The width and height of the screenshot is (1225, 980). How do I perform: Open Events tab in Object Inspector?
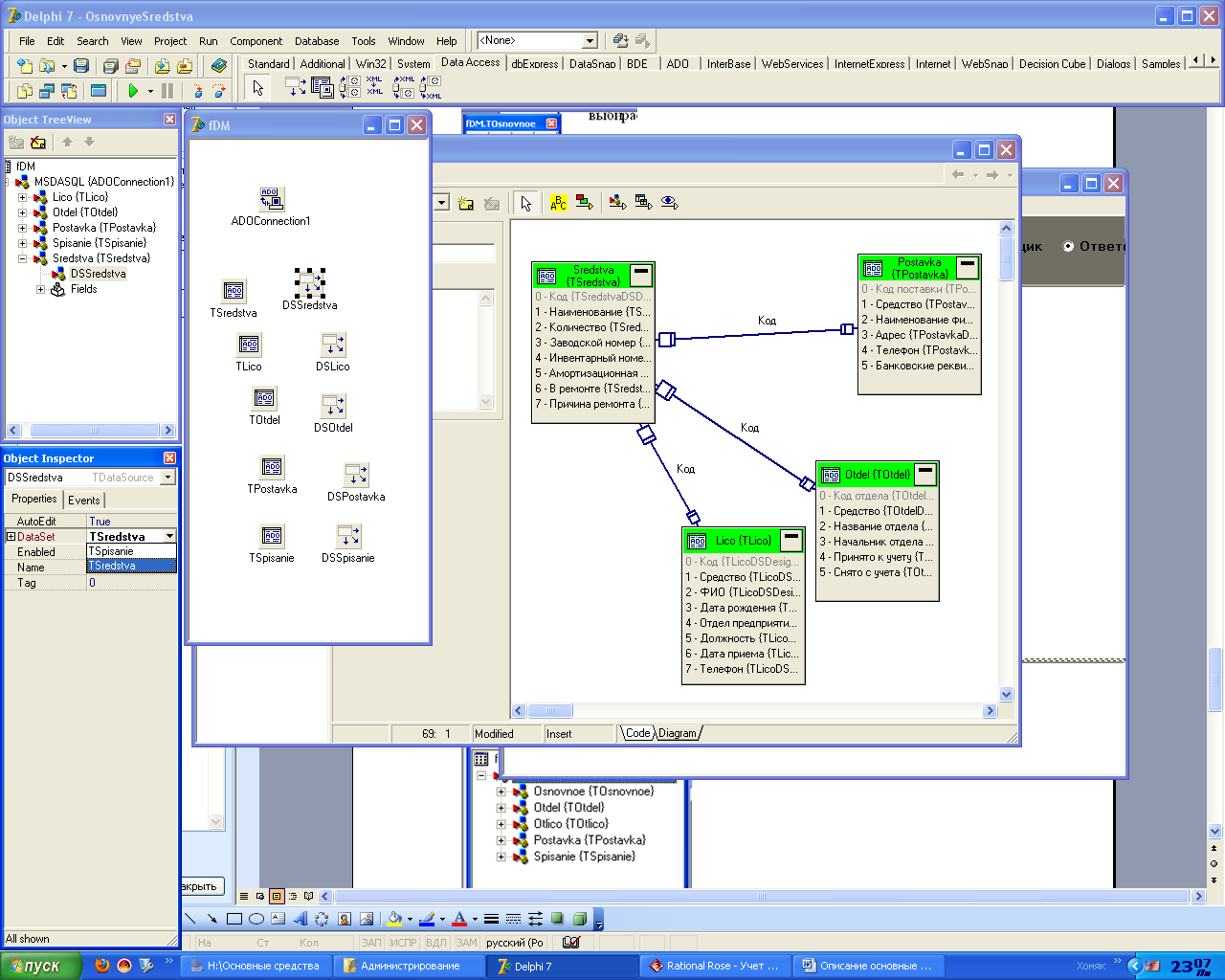[83, 500]
